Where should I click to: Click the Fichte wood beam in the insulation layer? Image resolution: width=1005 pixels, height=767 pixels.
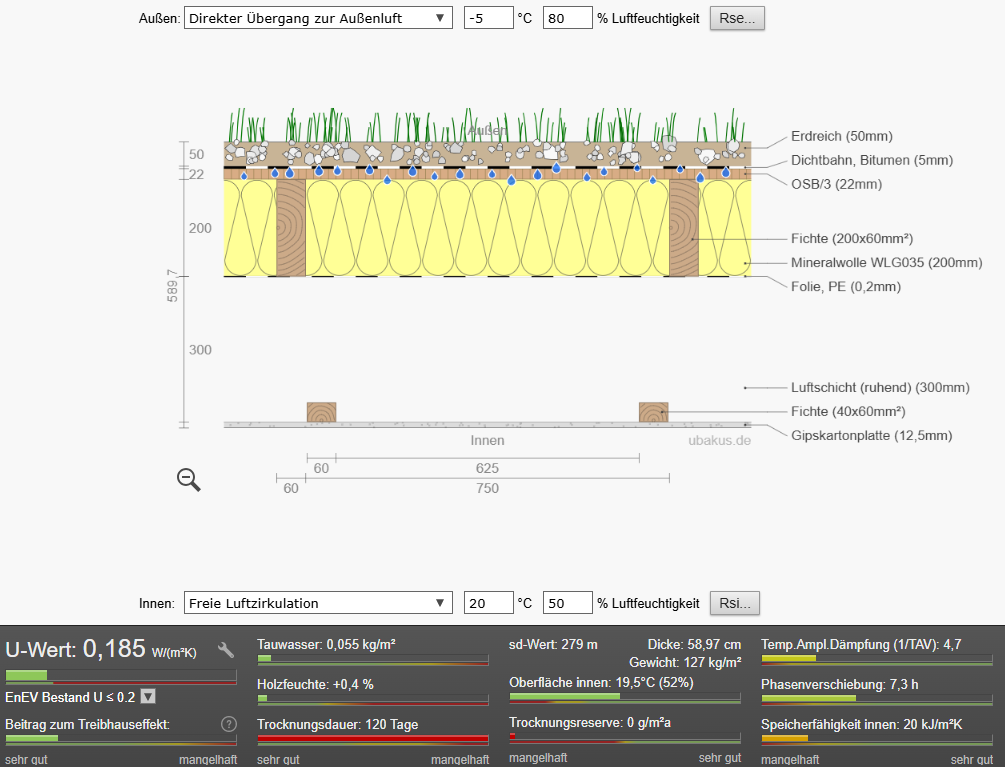click(x=291, y=228)
